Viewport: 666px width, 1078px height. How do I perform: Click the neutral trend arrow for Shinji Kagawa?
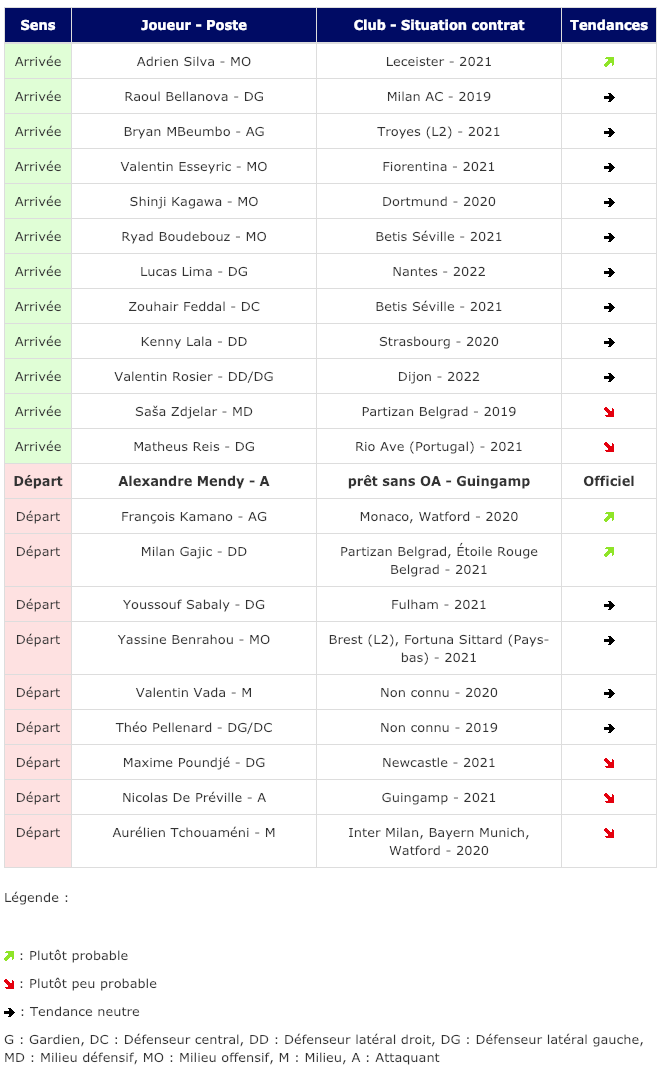click(x=609, y=202)
